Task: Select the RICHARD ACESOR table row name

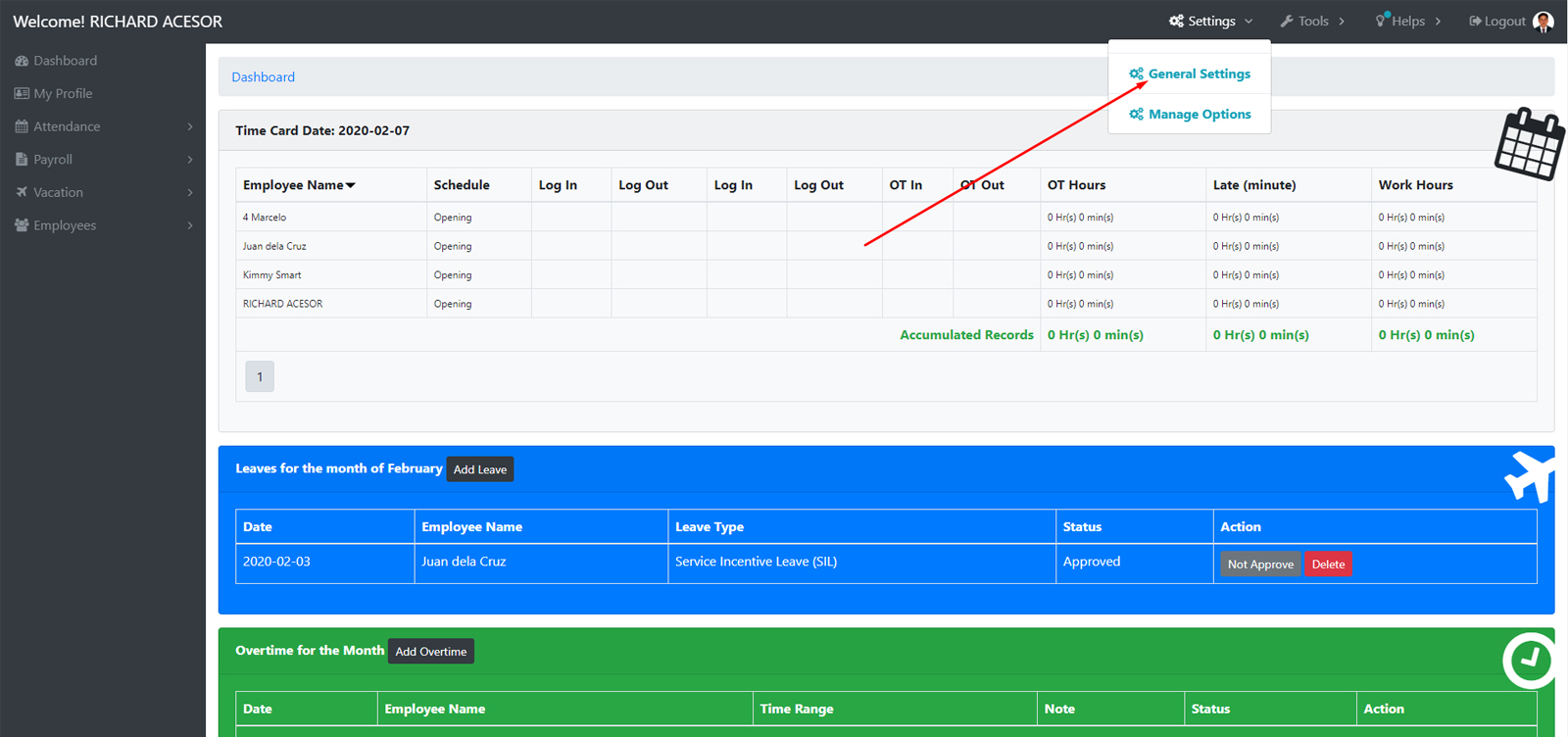Action: pyautogui.click(x=282, y=304)
